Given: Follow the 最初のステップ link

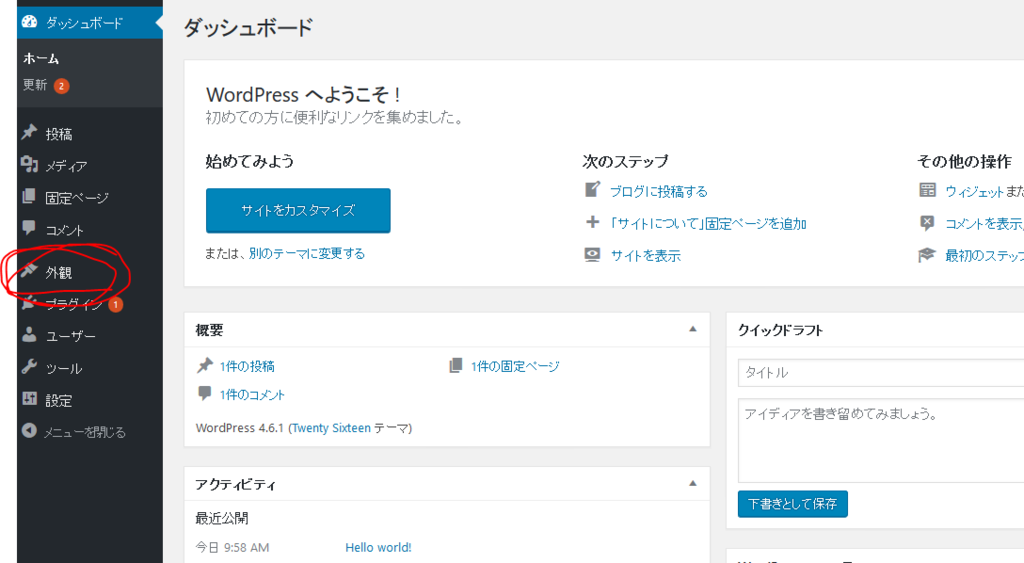Looking at the screenshot, I should [x=984, y=255].
